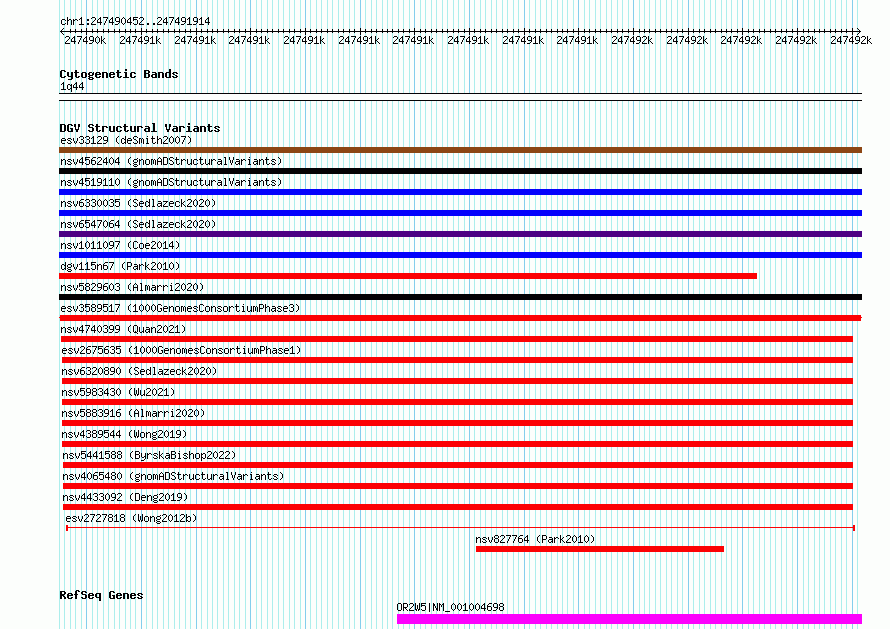Image resolution: width=890 pixels, height=629 pixels.
Task: Click the red nsv4433092 variant bar
Action: tap(457, 507)
